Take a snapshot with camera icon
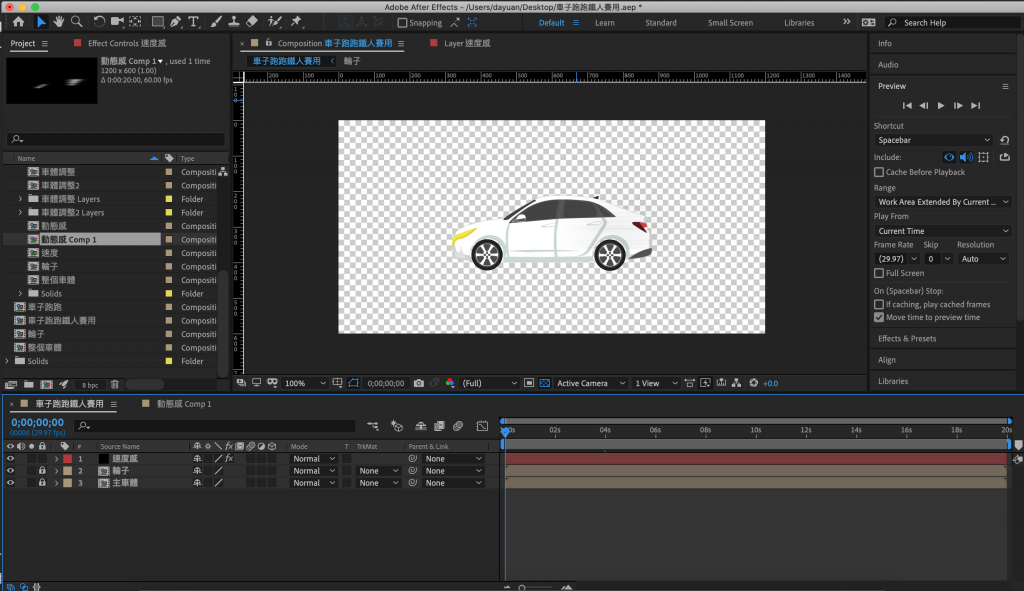Image resolution: width=1024 pixels, height=591 pixels. (x=418, y=383)
